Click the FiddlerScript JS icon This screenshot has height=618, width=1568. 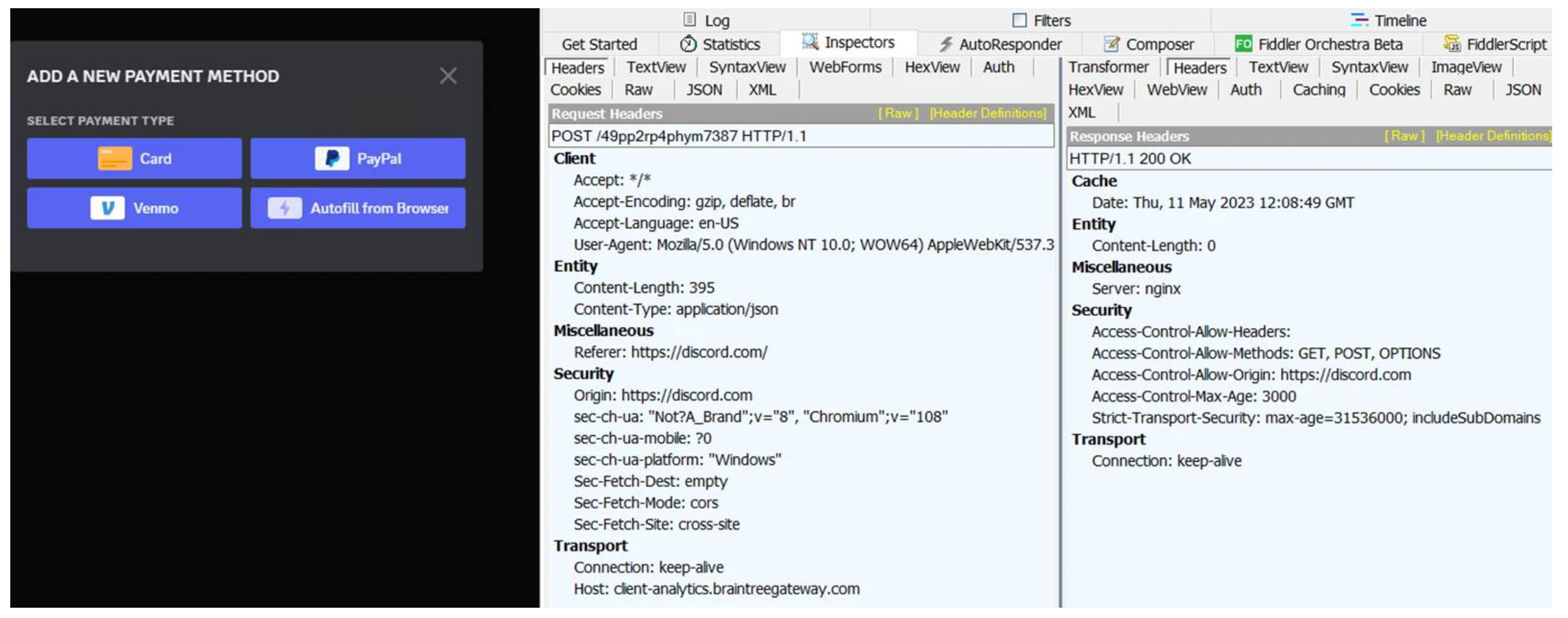point(1452,44)
